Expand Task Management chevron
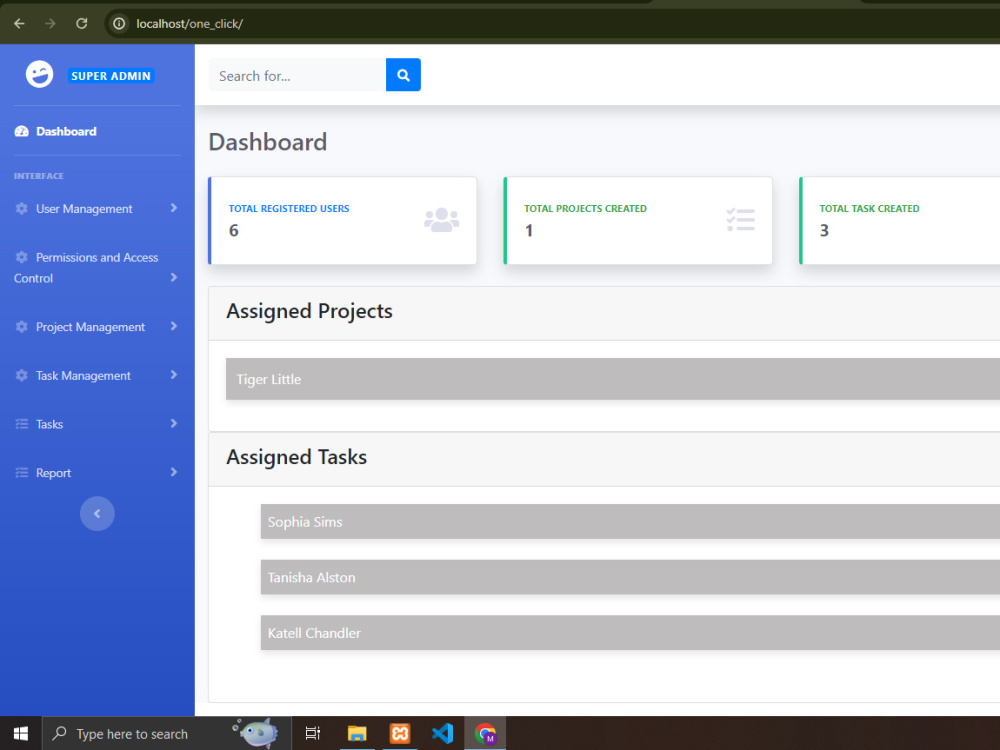The image size is (1000, 750). pyautogui.click(x=173, y=375)
